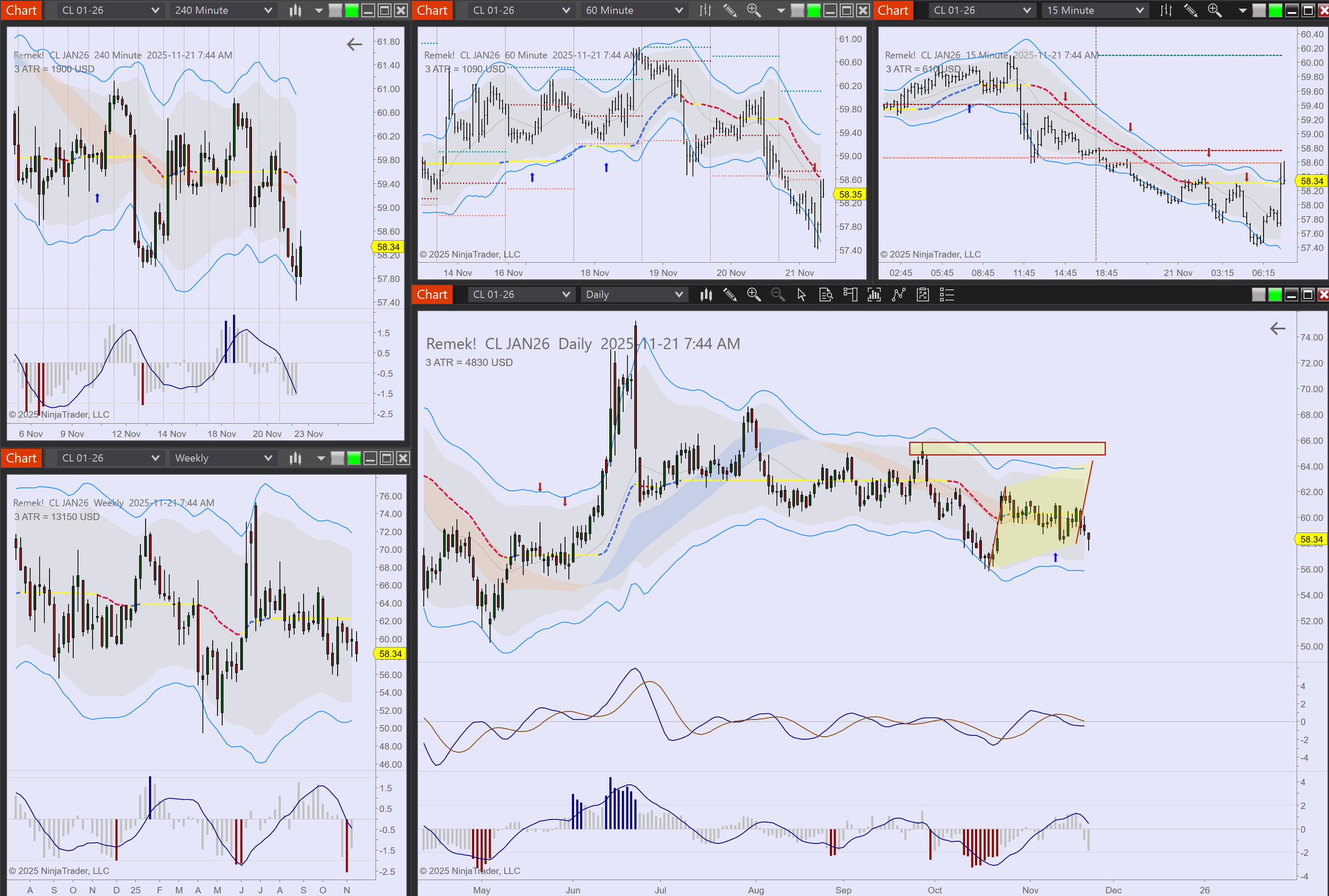Click "3 ATR = 1900 USD" label on 240 Minute chart

click(x=54, y=69)
